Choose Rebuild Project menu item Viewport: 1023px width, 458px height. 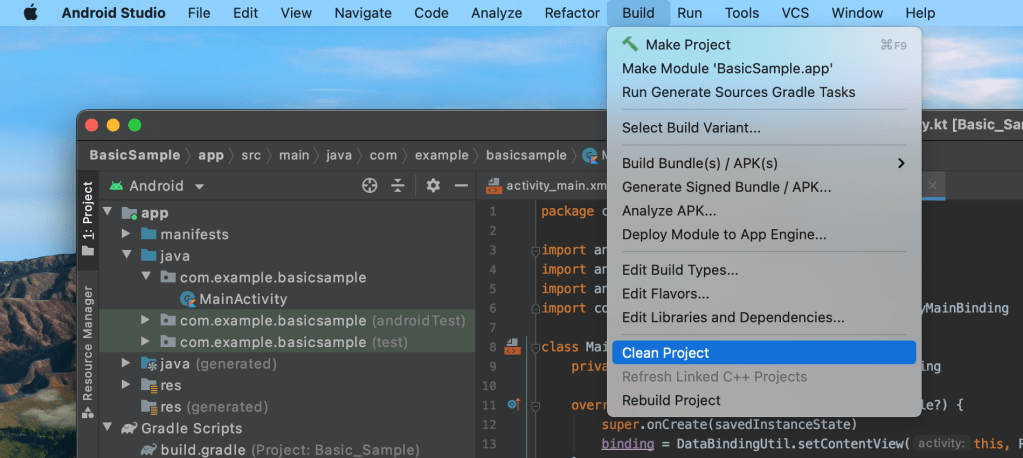click(671, 400)
